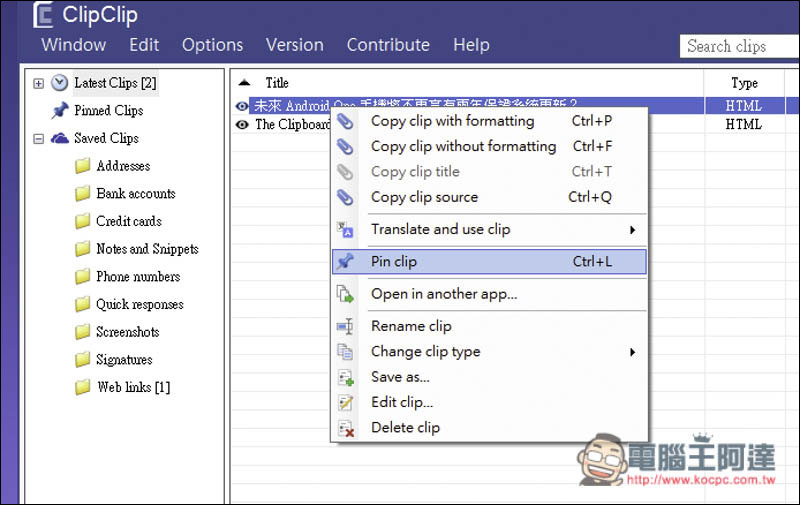The image size is (800, 505).
Task: Click the Edit clip pencil icon
Action: pos(346,402)
